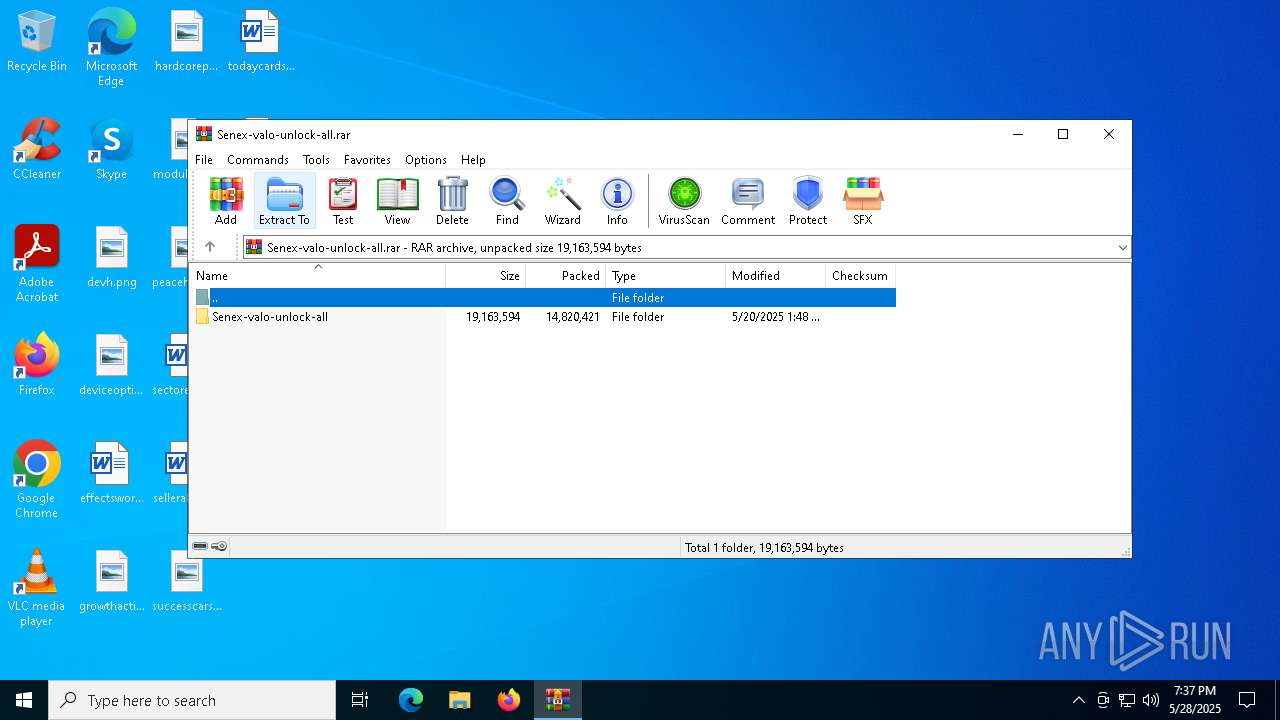Run the Test archive tool
Image resolution: width=1280 pixels, height=720 pixels.
(343, 201)
